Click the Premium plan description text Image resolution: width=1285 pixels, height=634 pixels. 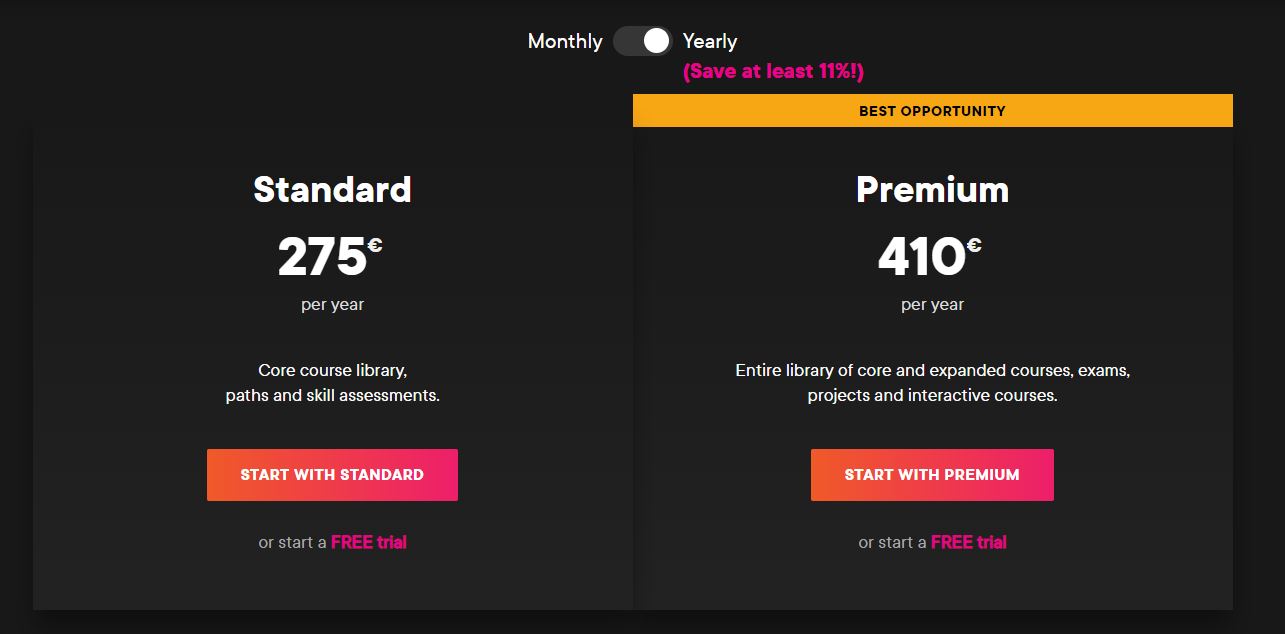point(932,383)
